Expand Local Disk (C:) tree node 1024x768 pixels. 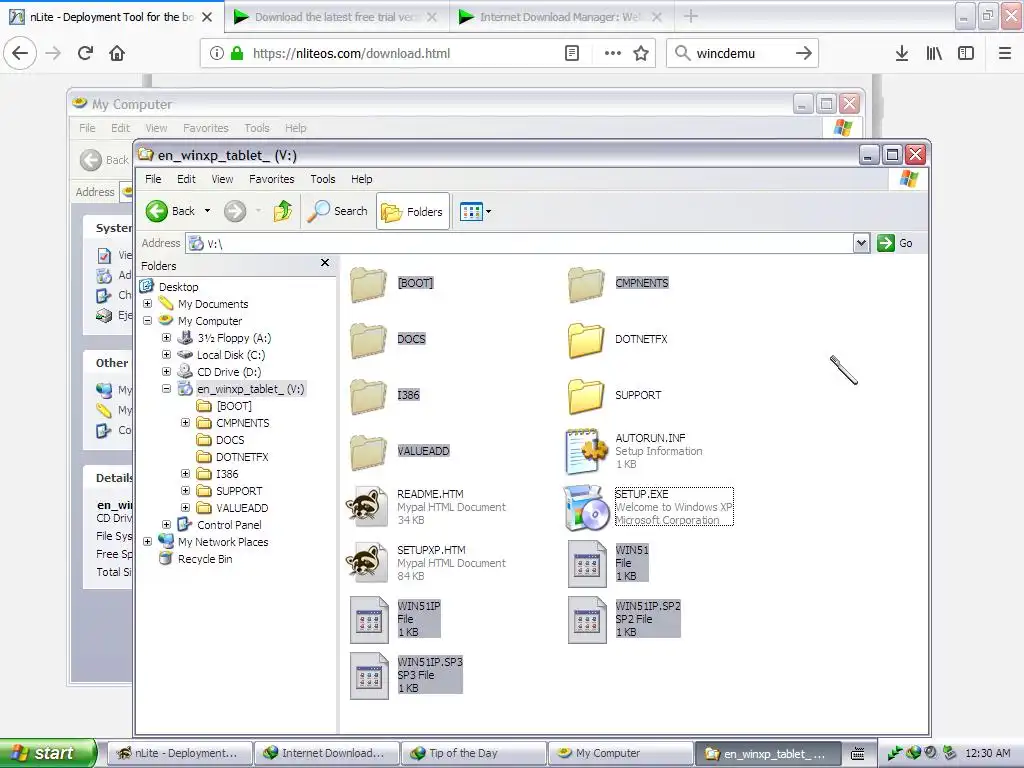(167, 355)
